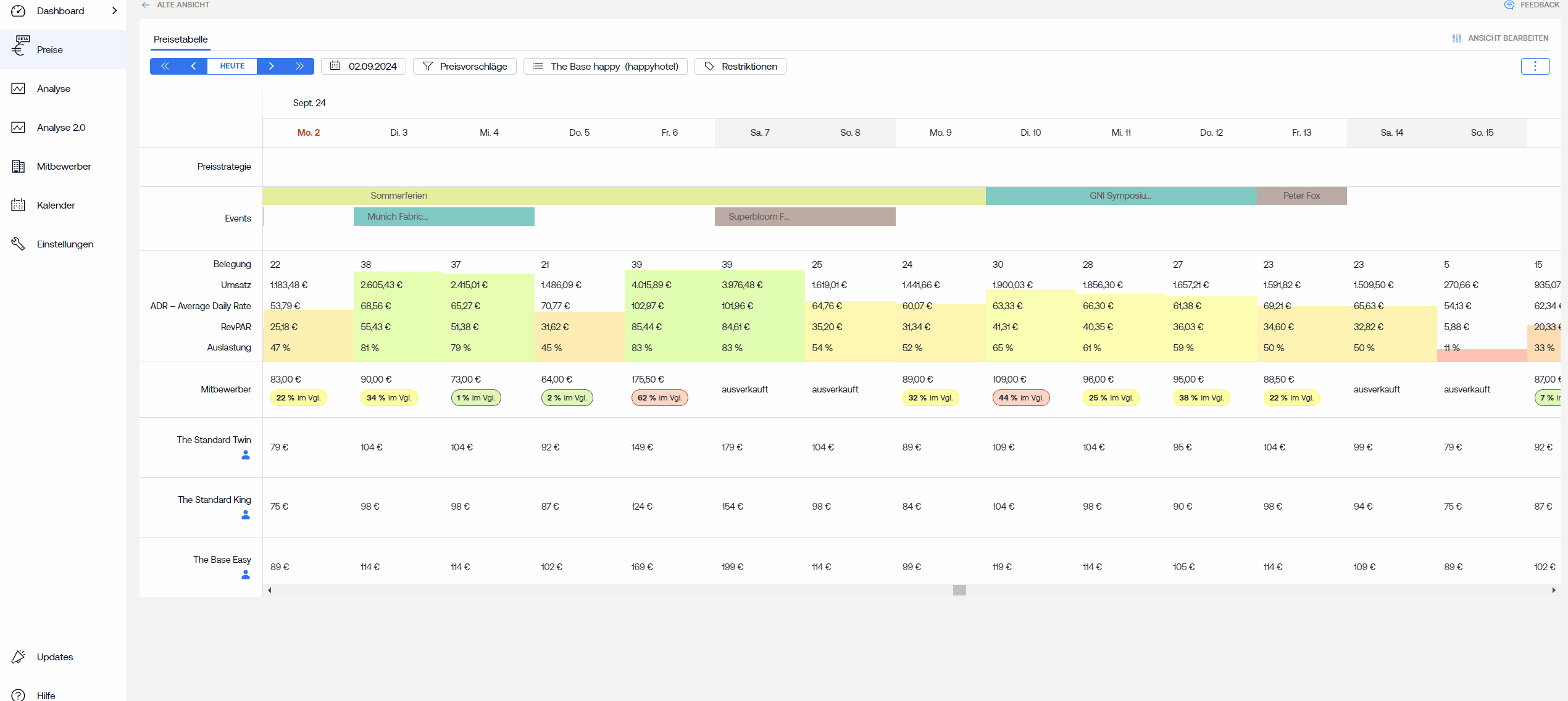Expand the Dashboard chevron arrow
This screenshot has width=1568, height=701.
[114, 10]
